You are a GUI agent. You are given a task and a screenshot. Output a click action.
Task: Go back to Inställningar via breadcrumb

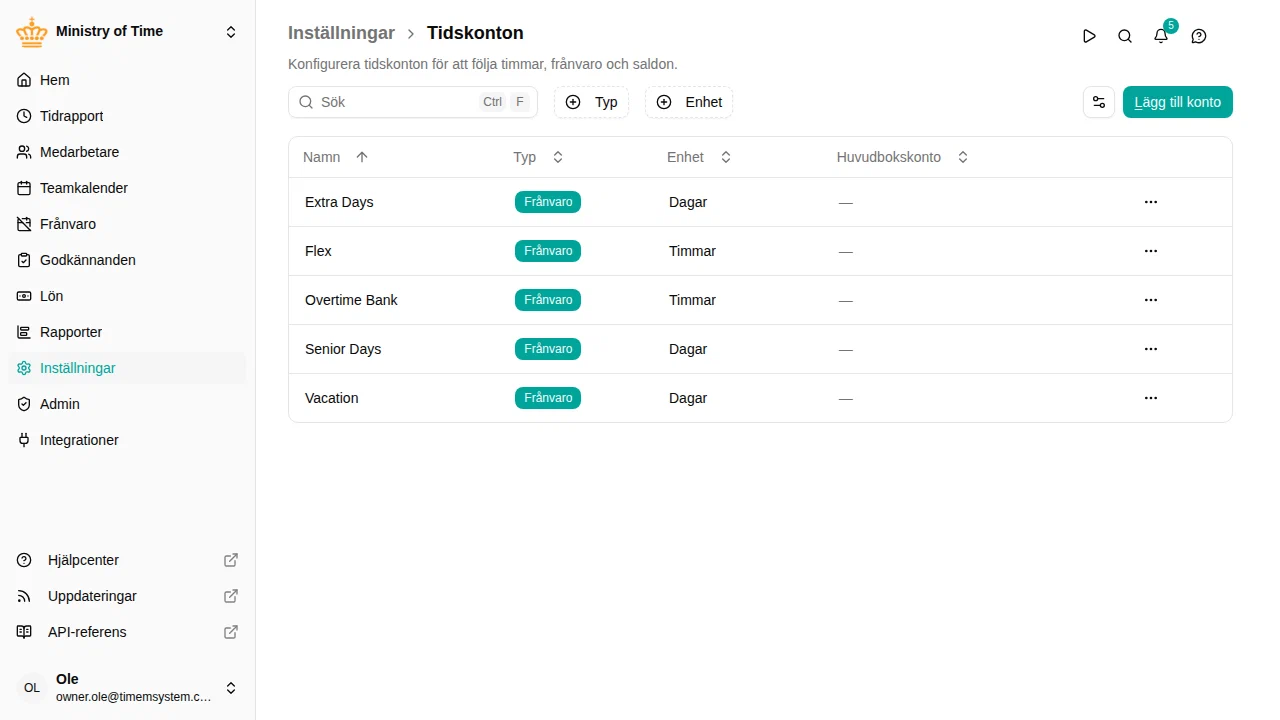[x=341, y=33]
